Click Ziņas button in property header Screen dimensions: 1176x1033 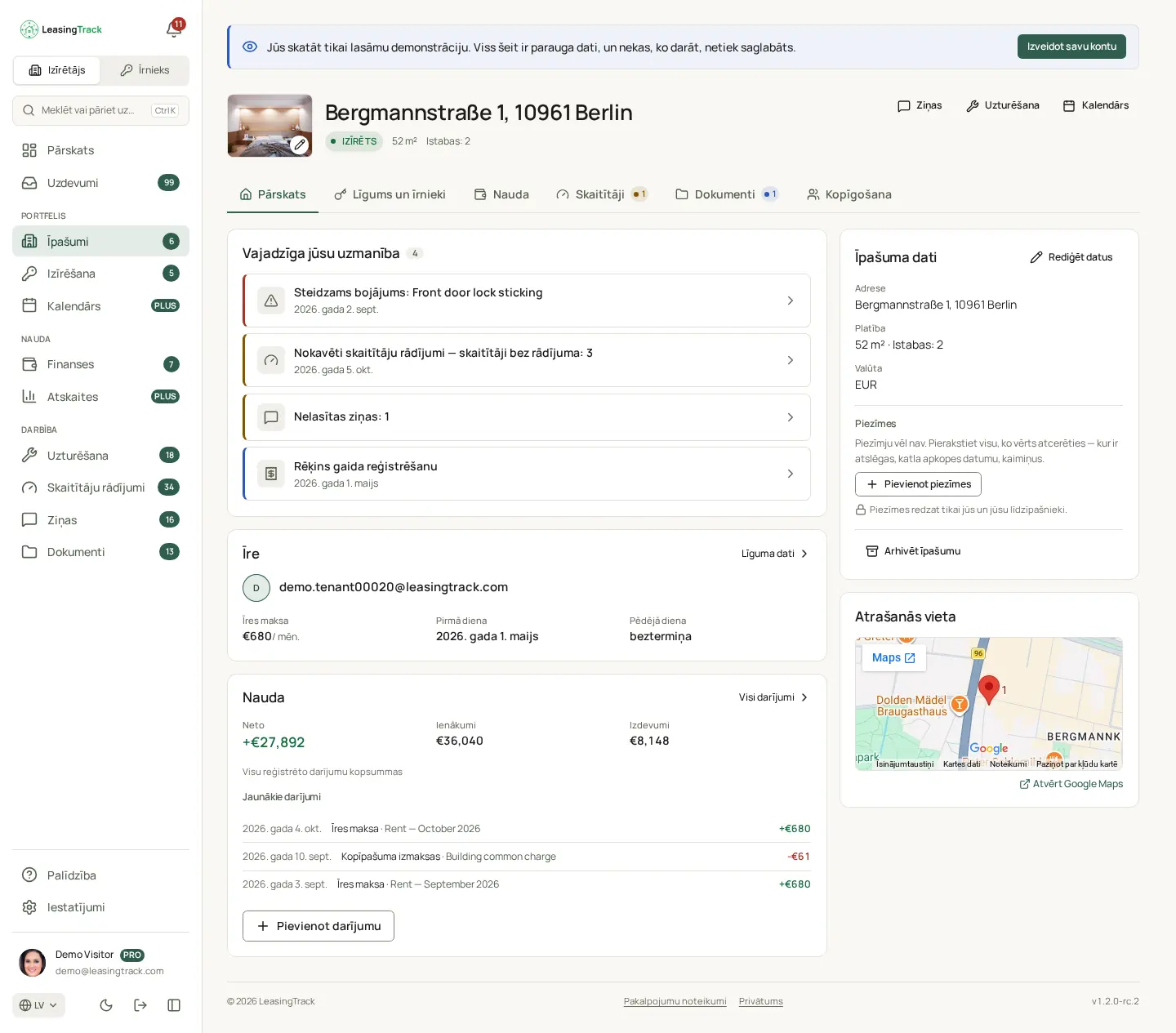pyautogui.click(x=920, y=105)
